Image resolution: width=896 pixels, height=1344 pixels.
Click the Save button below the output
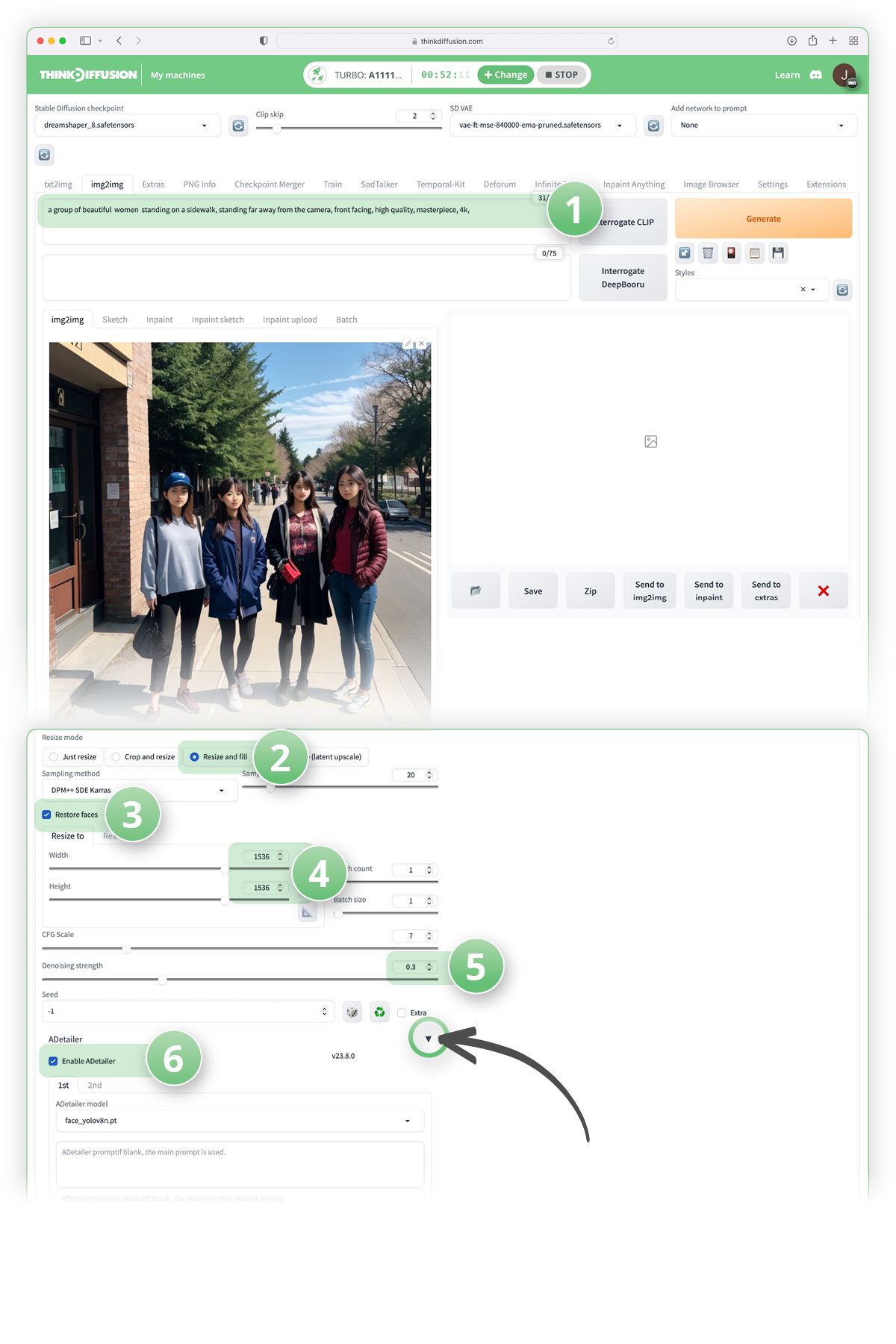pos(533,591)
